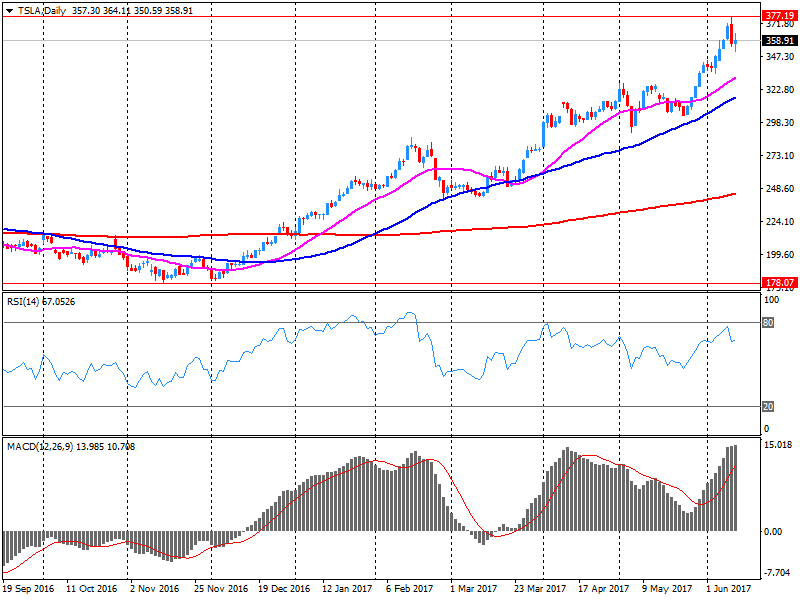Select the 6 Feb 2017 date label
The image size is (800, 600).
click(x=409, y=588)
